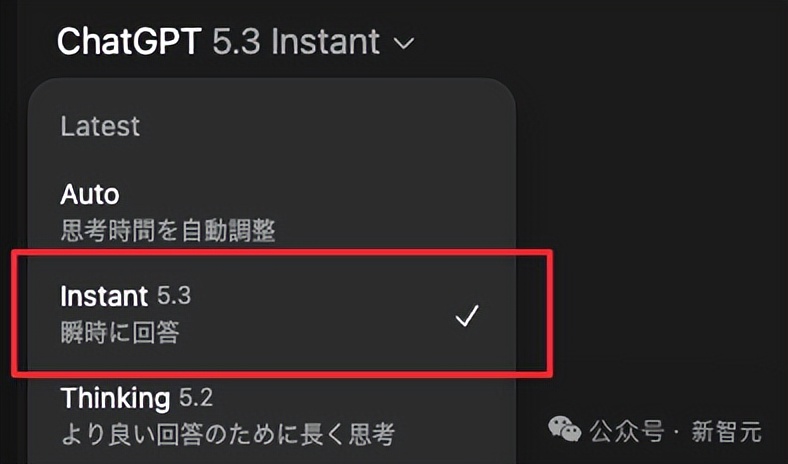This screenshot has width=788, height=464.
Task: Select the Auto model option
Action: pos(272,212)
